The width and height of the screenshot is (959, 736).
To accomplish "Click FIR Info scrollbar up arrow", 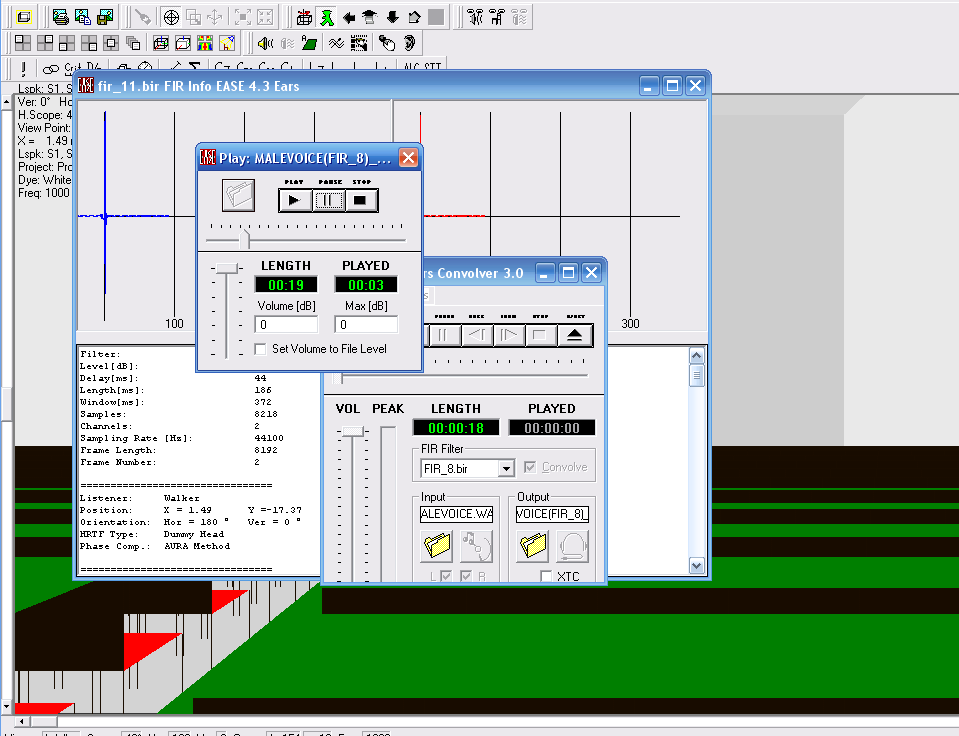I will pyautogui.click(x=697, y=355).
